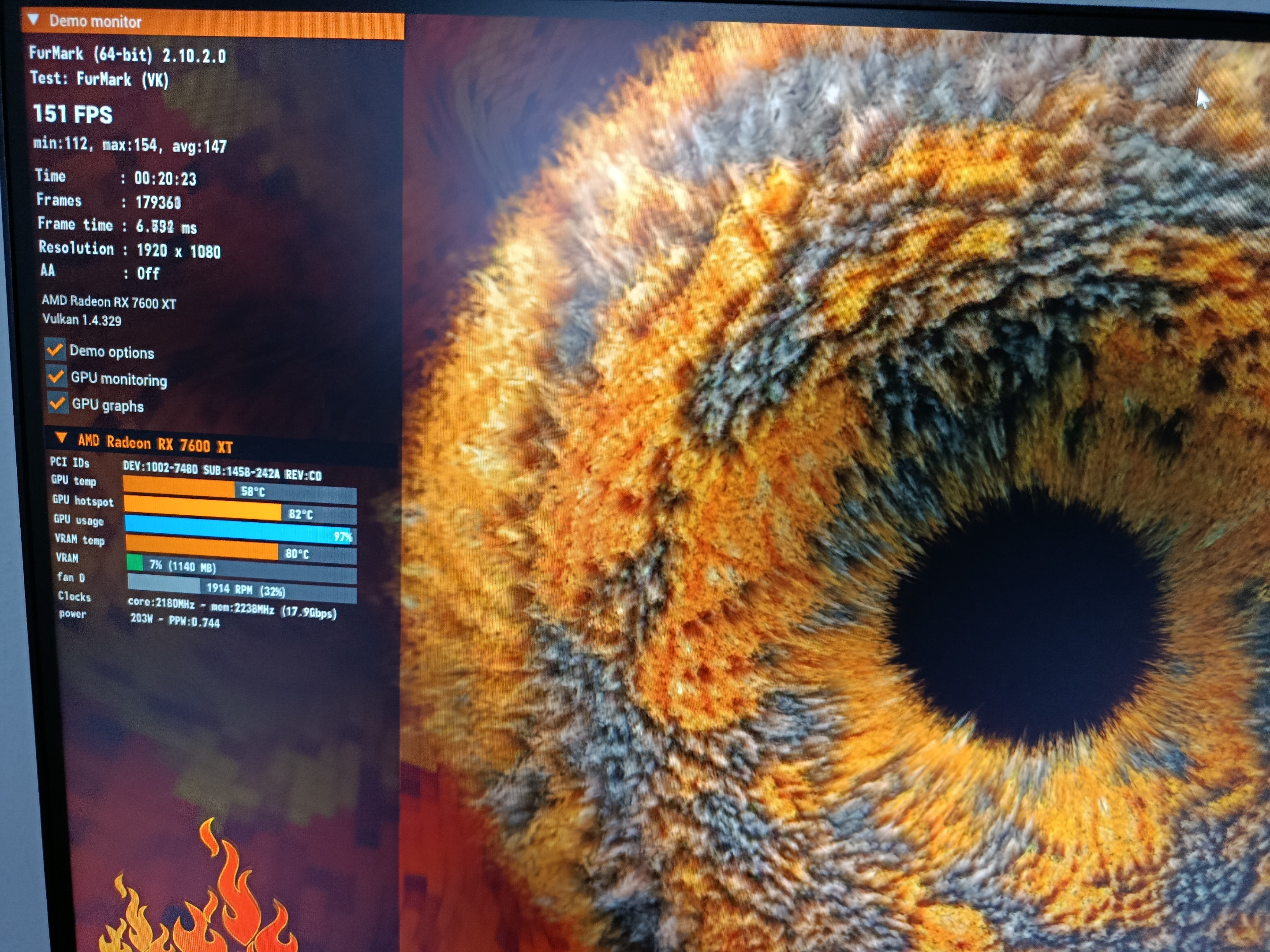Click the Demo options label

112,352
